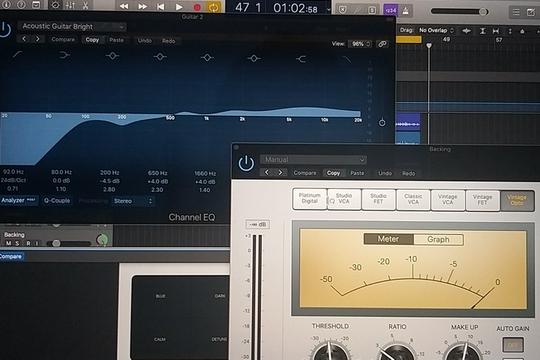
Task: Toggle the high-pass filter band in Channel EQ
Action: coord(17,54)
